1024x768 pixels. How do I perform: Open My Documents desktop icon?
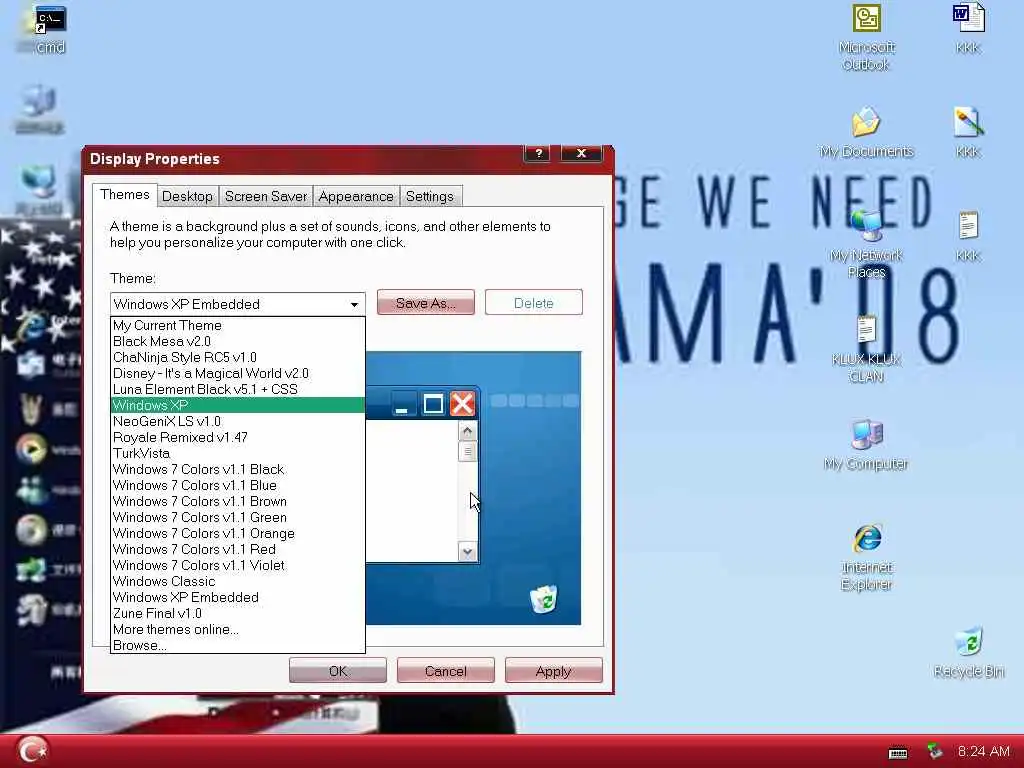point(867,133)
